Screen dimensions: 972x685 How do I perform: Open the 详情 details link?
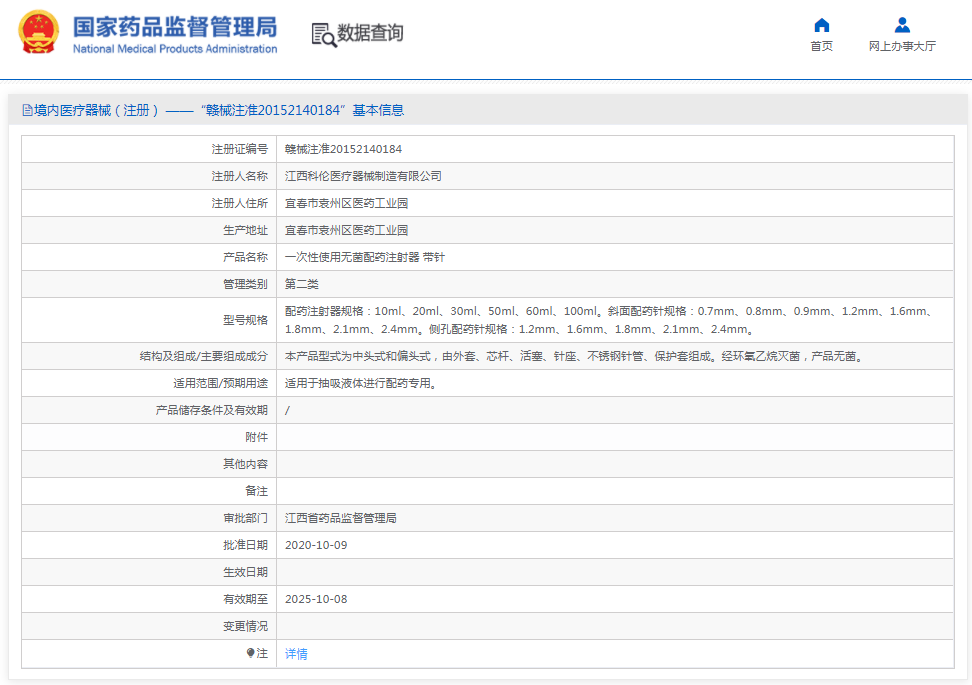pos(294,653)
